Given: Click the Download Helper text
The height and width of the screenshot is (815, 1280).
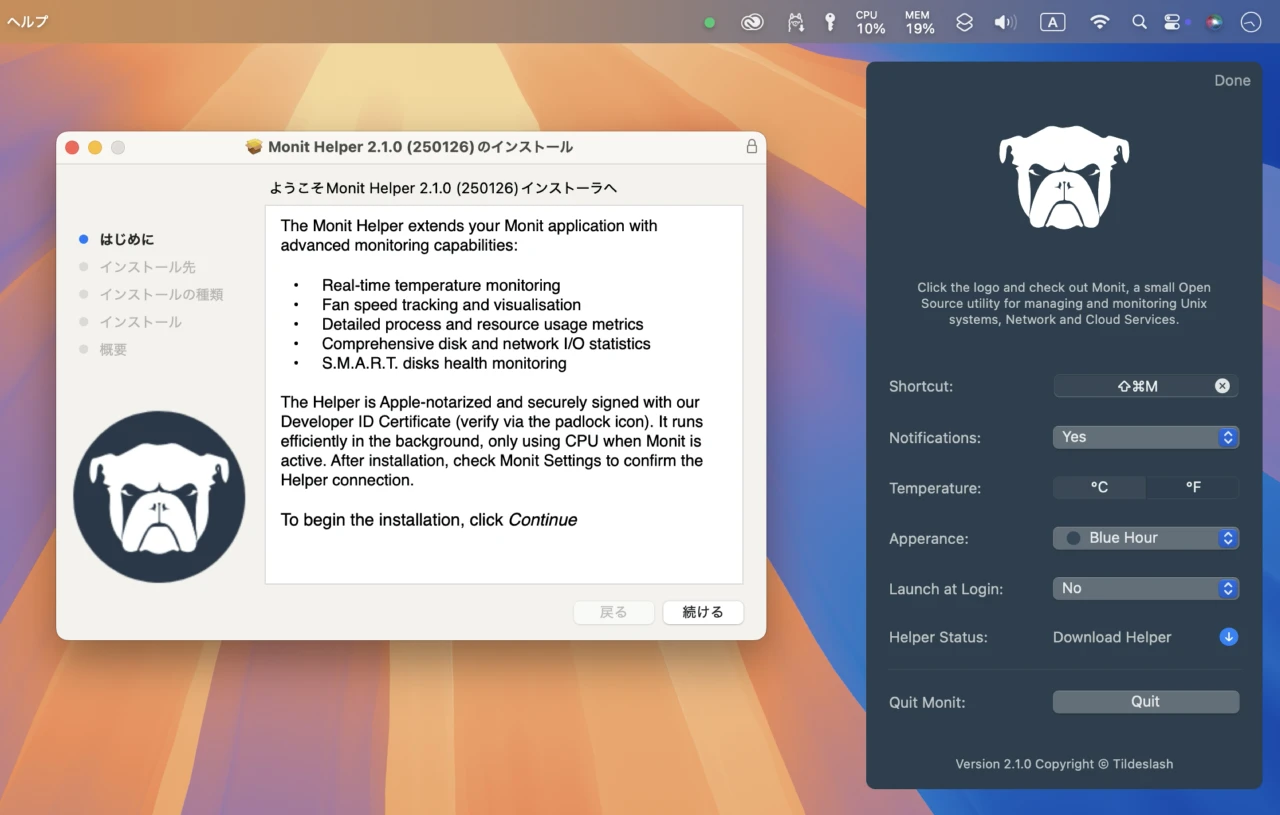Looking at the screenshot, I should [x=1112, y=637].
